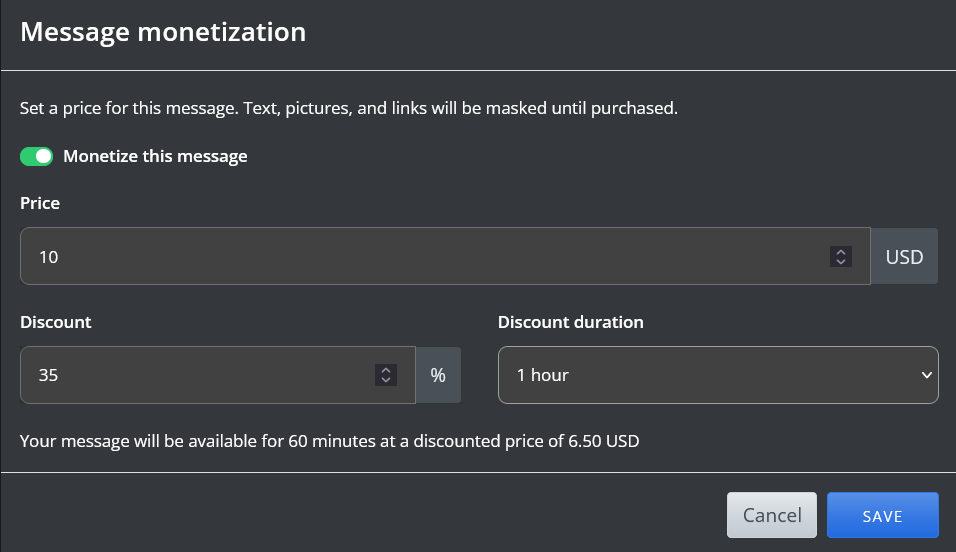Click the Message monetization dialog title

pyautogui.click(x=163, y=32)
